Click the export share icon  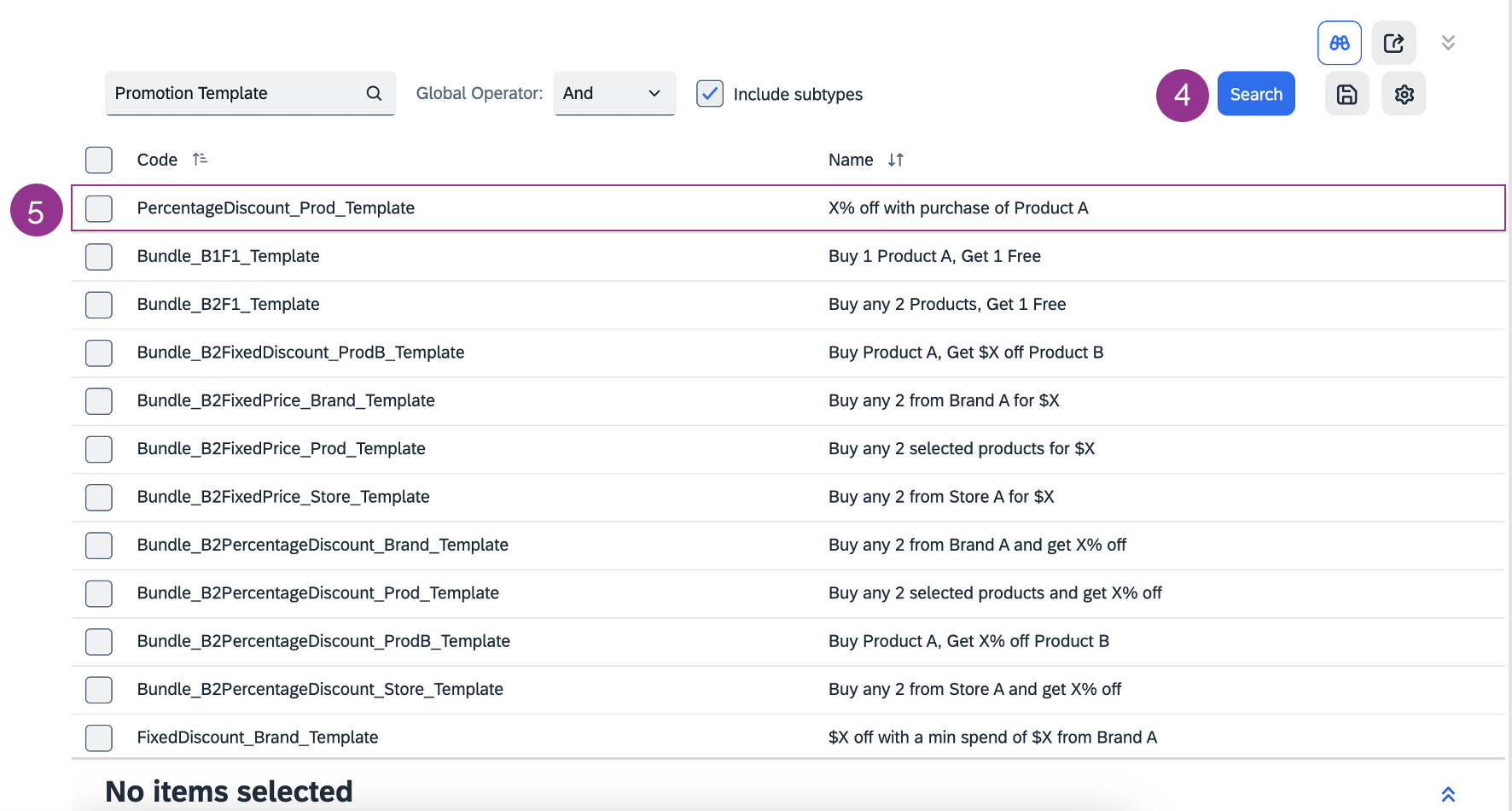[1393, 43]
